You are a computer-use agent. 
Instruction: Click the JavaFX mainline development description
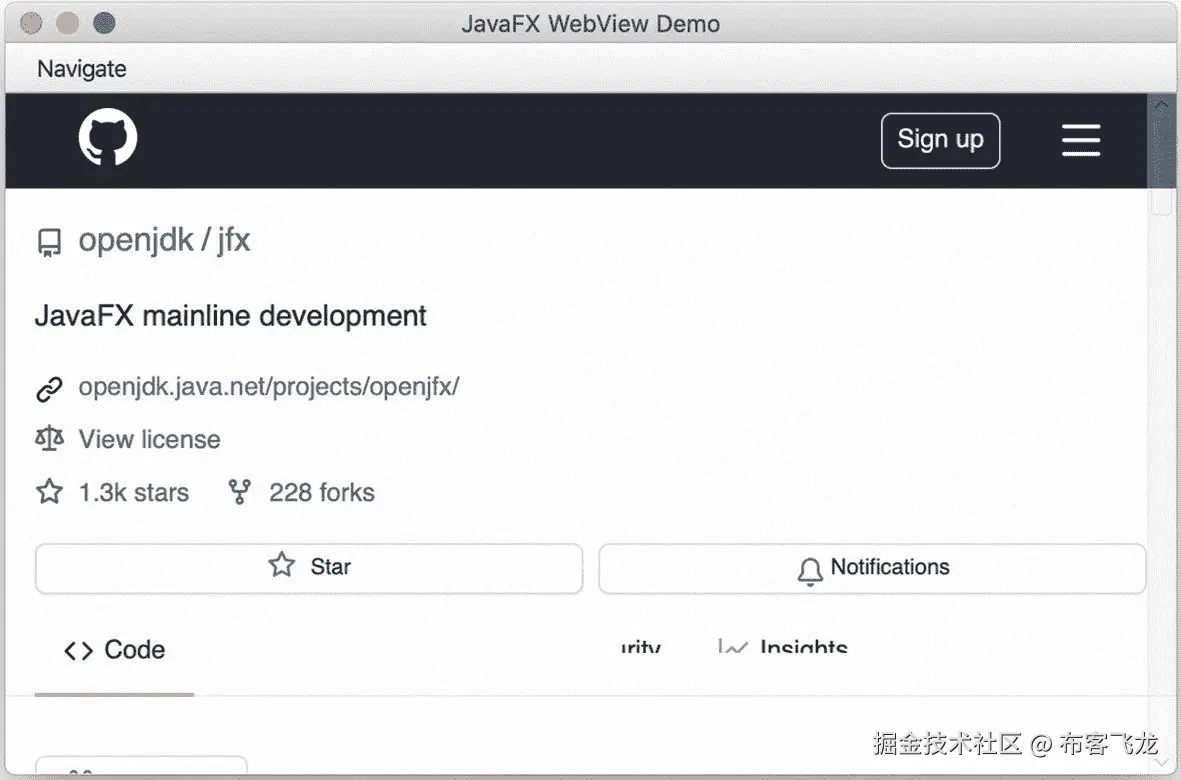pyautogui.click(x=230, y=315)
